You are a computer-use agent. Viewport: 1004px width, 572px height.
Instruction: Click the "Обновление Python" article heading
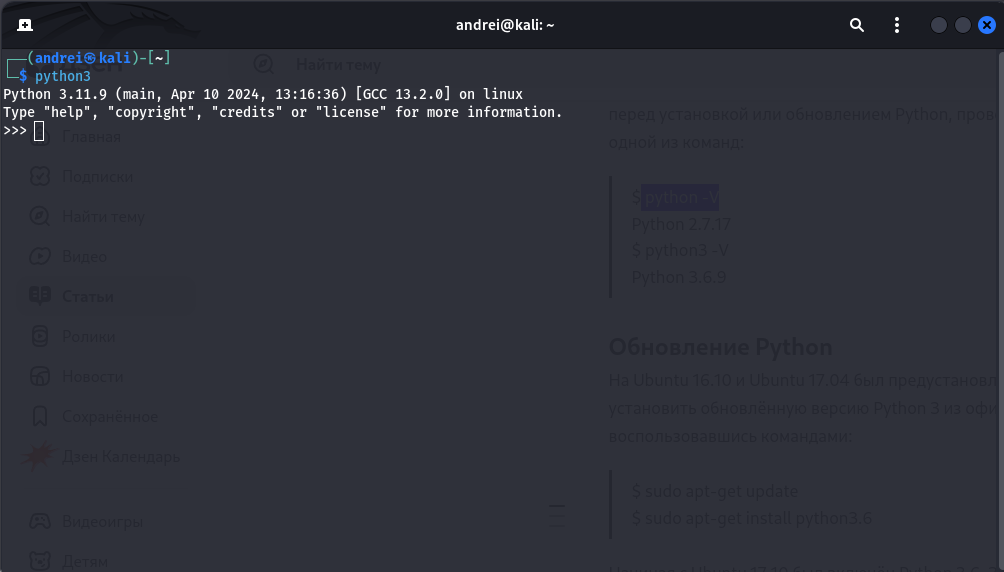(x=720, y=347)
